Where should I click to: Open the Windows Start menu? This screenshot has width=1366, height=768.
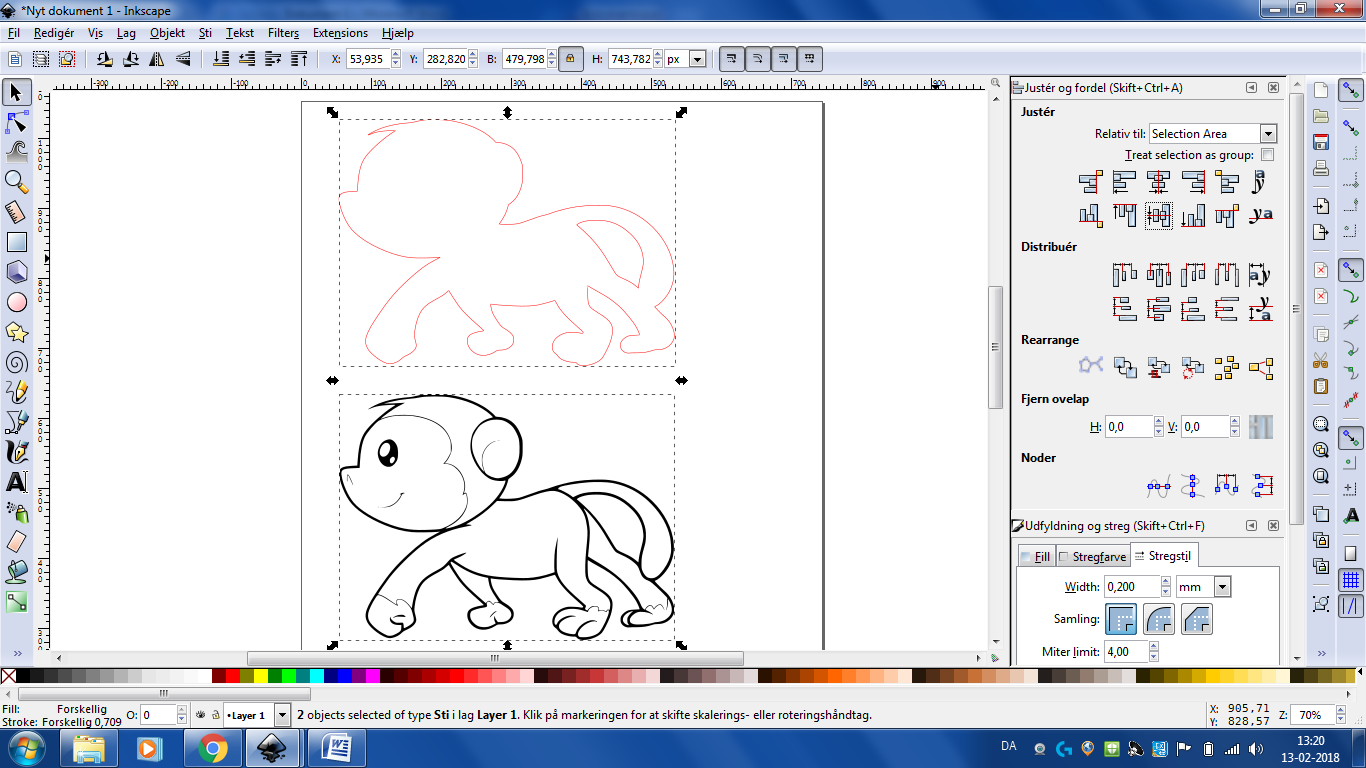pyautogui.click(x=25, y=748)
